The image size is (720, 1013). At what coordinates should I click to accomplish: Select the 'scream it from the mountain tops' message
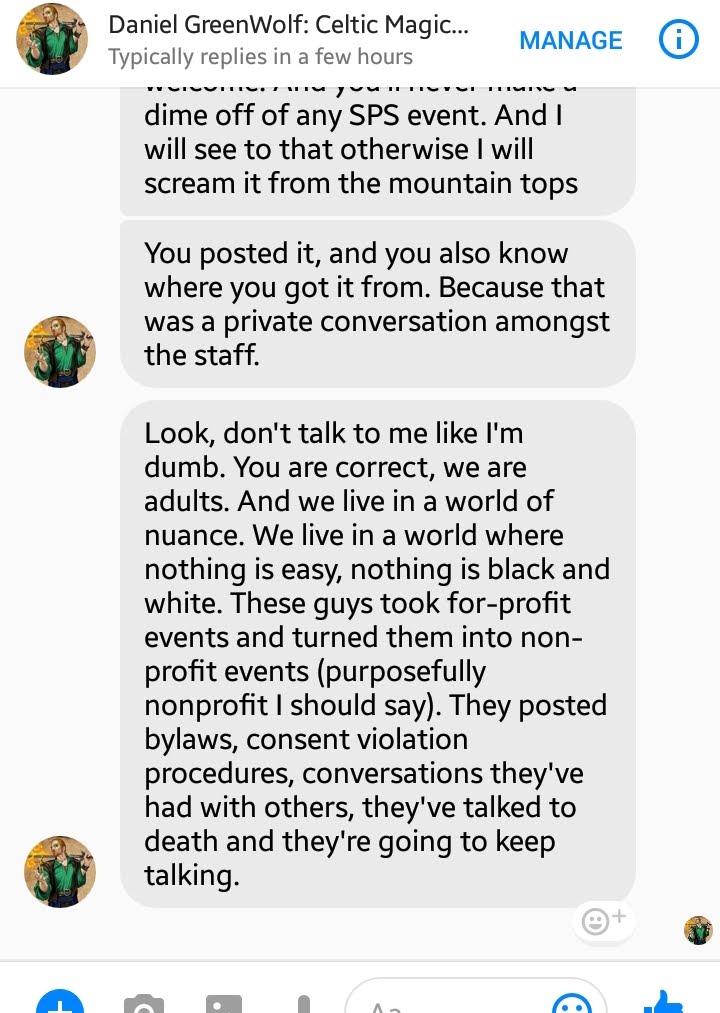(377, 151)
